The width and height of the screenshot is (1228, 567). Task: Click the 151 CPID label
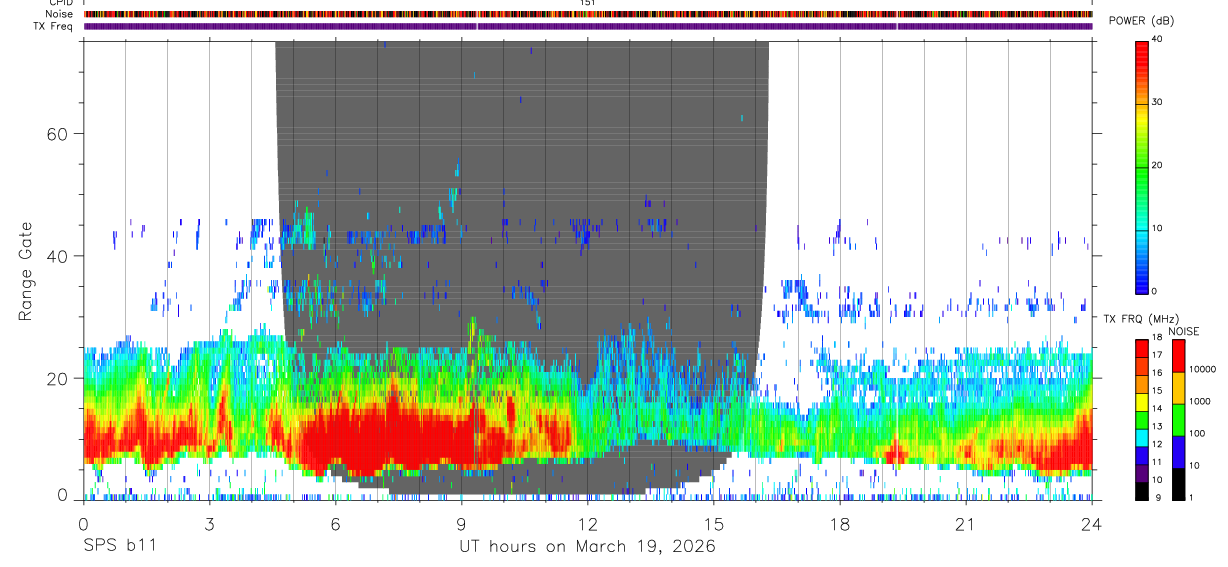588,4
